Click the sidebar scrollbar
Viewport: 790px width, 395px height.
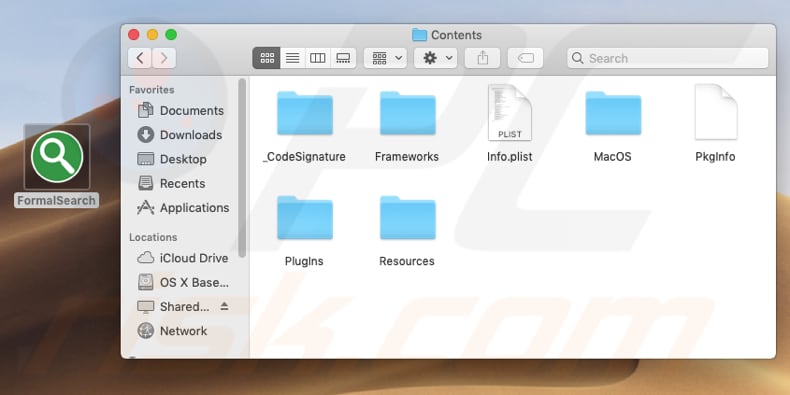pyautogui.click(x=242, y=168)
